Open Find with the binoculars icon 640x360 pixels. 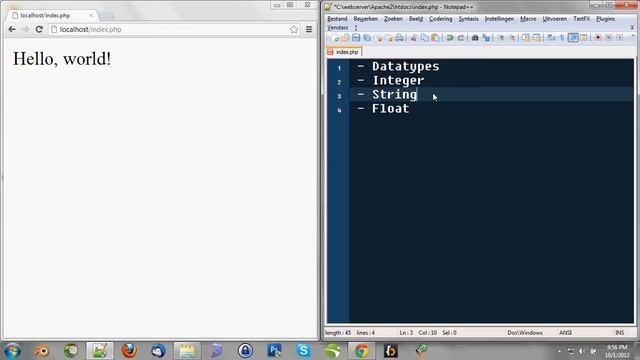pos(475,38)
